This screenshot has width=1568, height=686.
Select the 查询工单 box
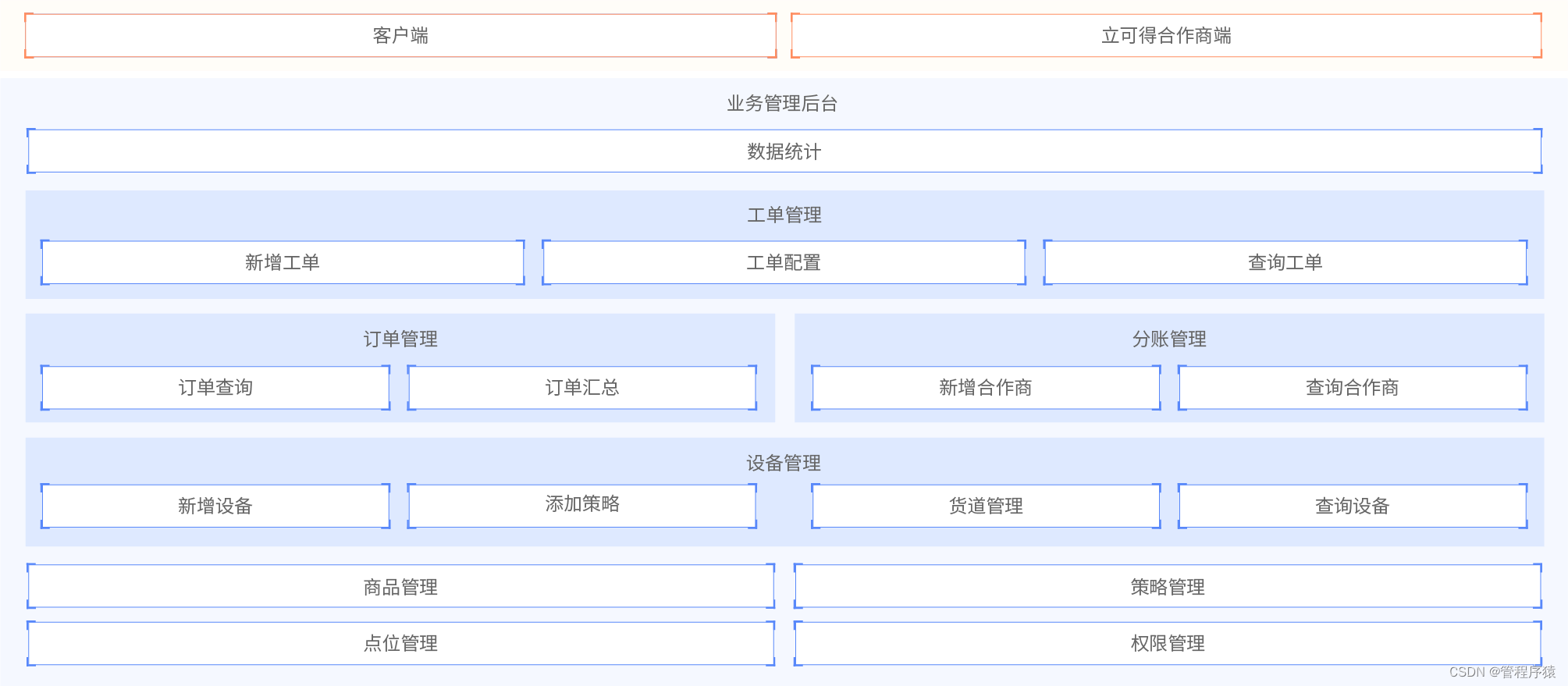1285,262
